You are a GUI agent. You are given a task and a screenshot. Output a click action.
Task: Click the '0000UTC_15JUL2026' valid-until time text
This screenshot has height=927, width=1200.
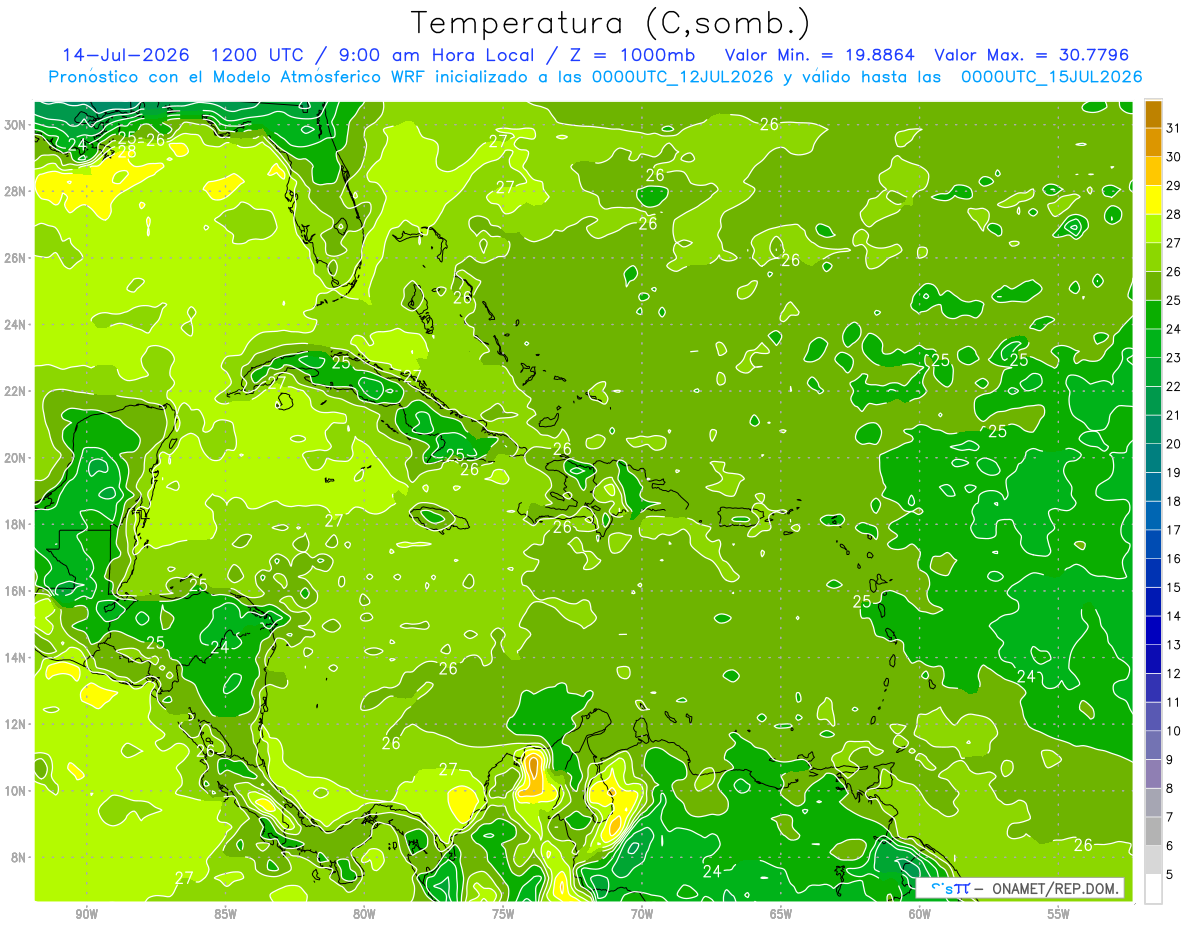[1051, 77]
